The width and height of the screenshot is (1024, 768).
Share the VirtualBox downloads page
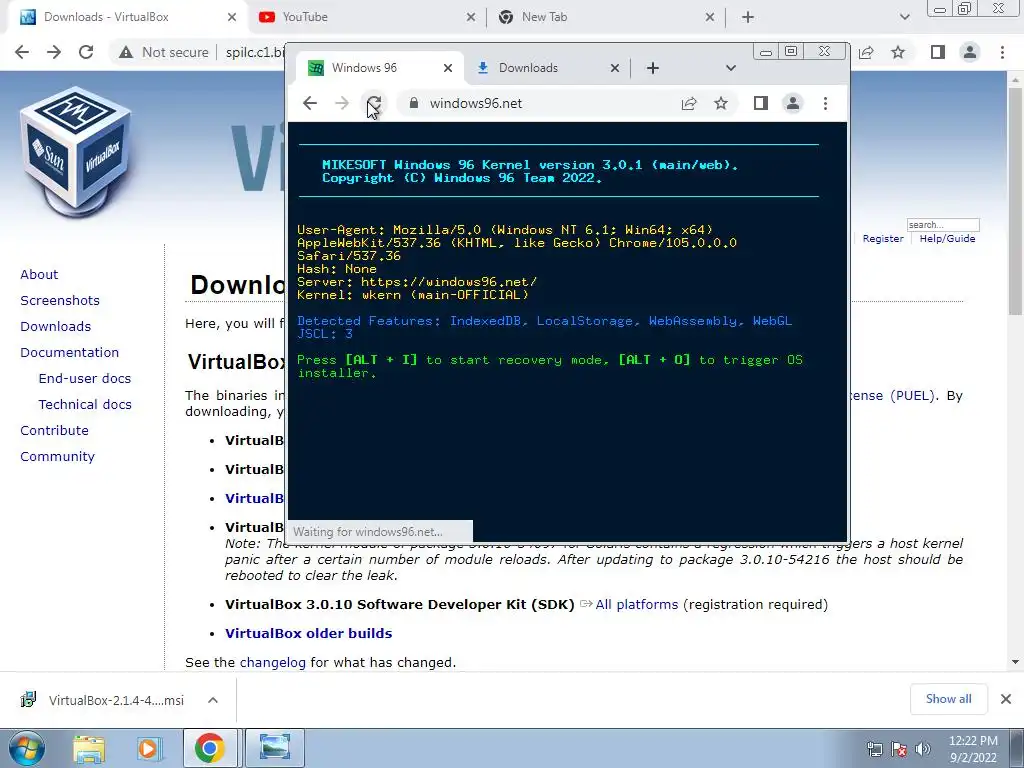click(x=867, y=52)
